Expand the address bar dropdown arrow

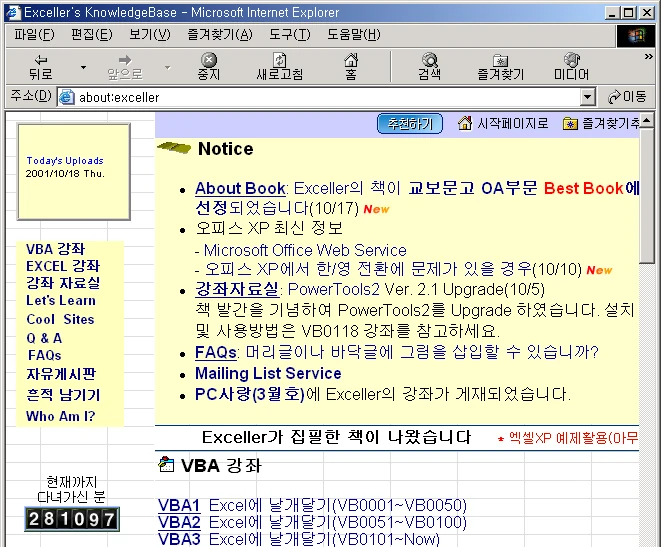587,97
